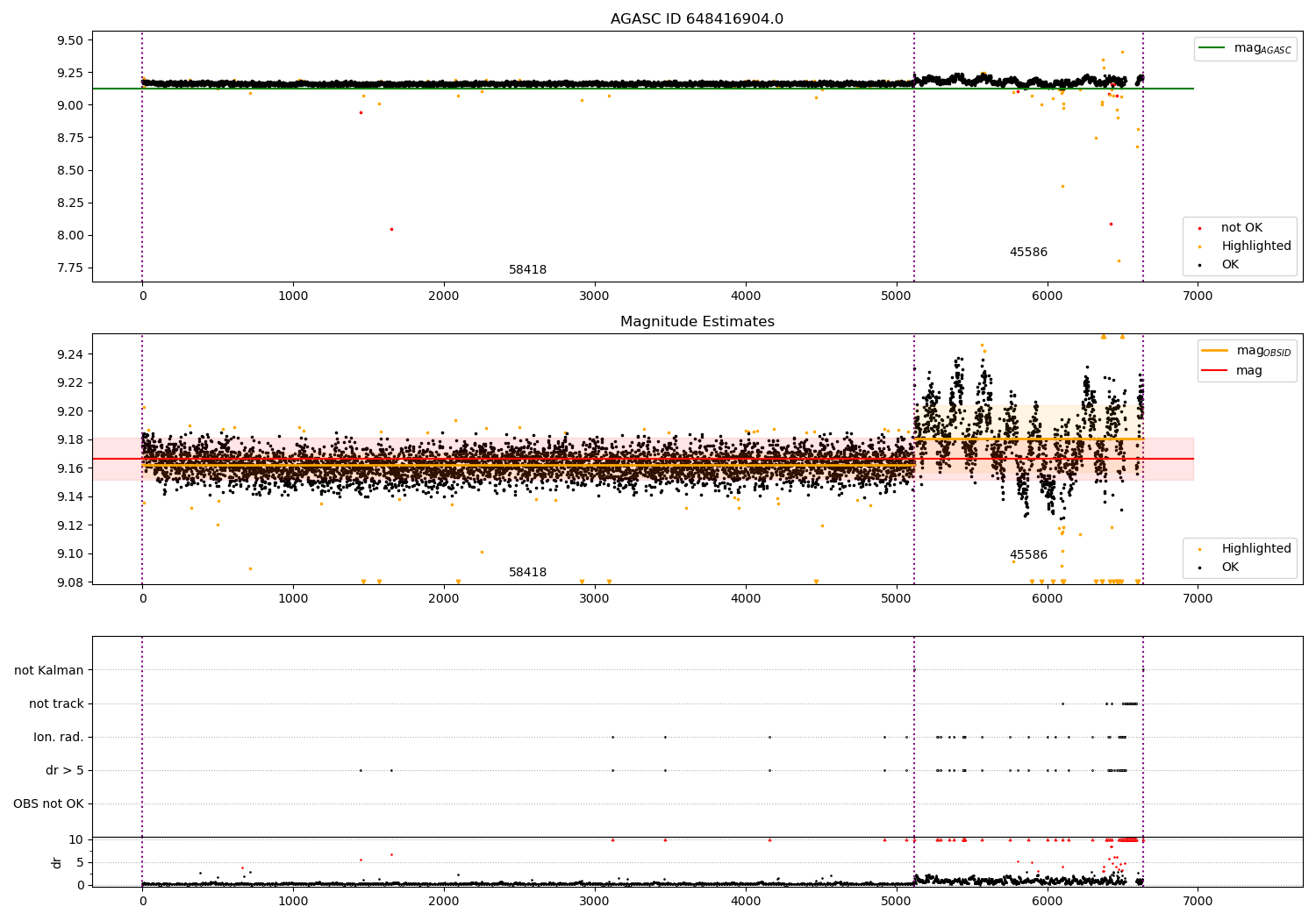1316x921 pixels.
Task: Click the 6000 x-tick of Magnitude Estimates plot
Action: (x=1048, y=599)
